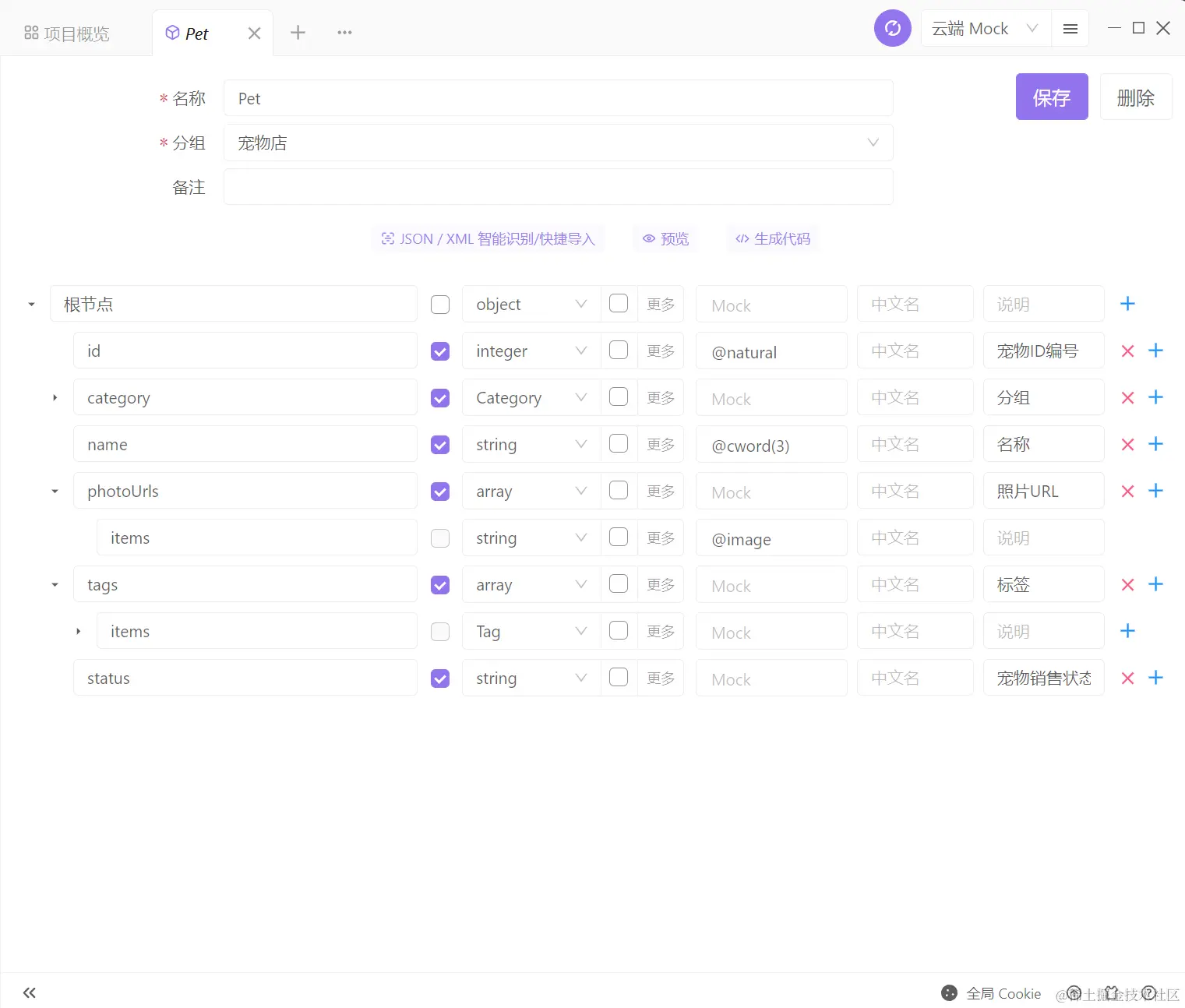Delete the id field row
The height and width of the screenshot is (1008, 1185).
pyautogui.click(x=1127, y=351)
